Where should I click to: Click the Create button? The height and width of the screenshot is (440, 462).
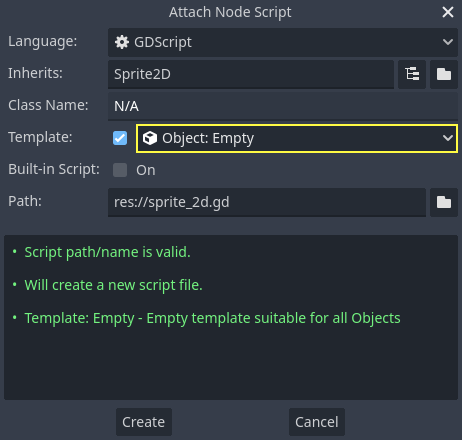[144, 422]
